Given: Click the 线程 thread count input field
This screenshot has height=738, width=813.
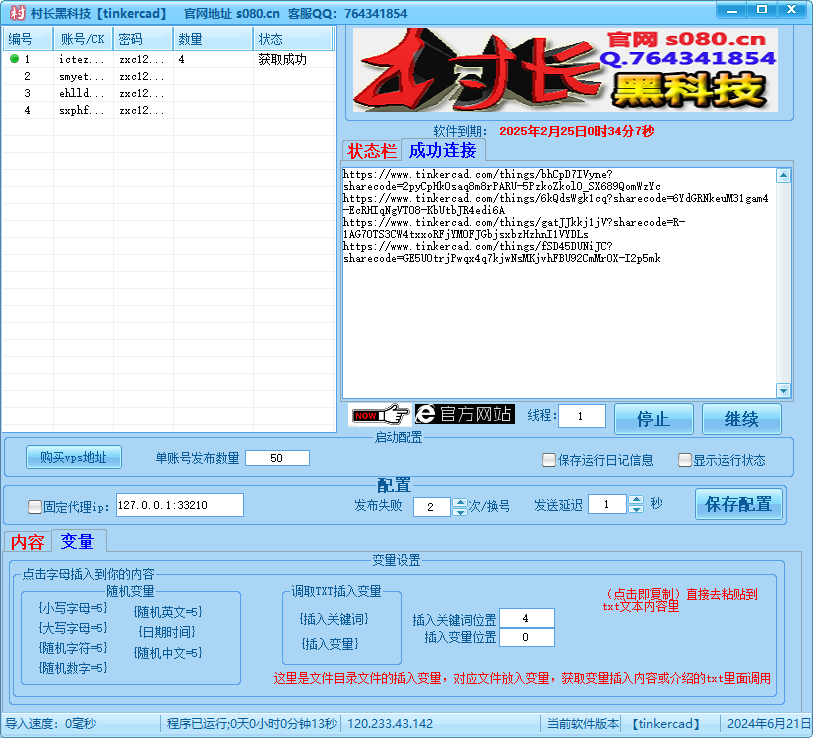Looking at the screenshot, I should pyautogui.click(x=582, y=416).
